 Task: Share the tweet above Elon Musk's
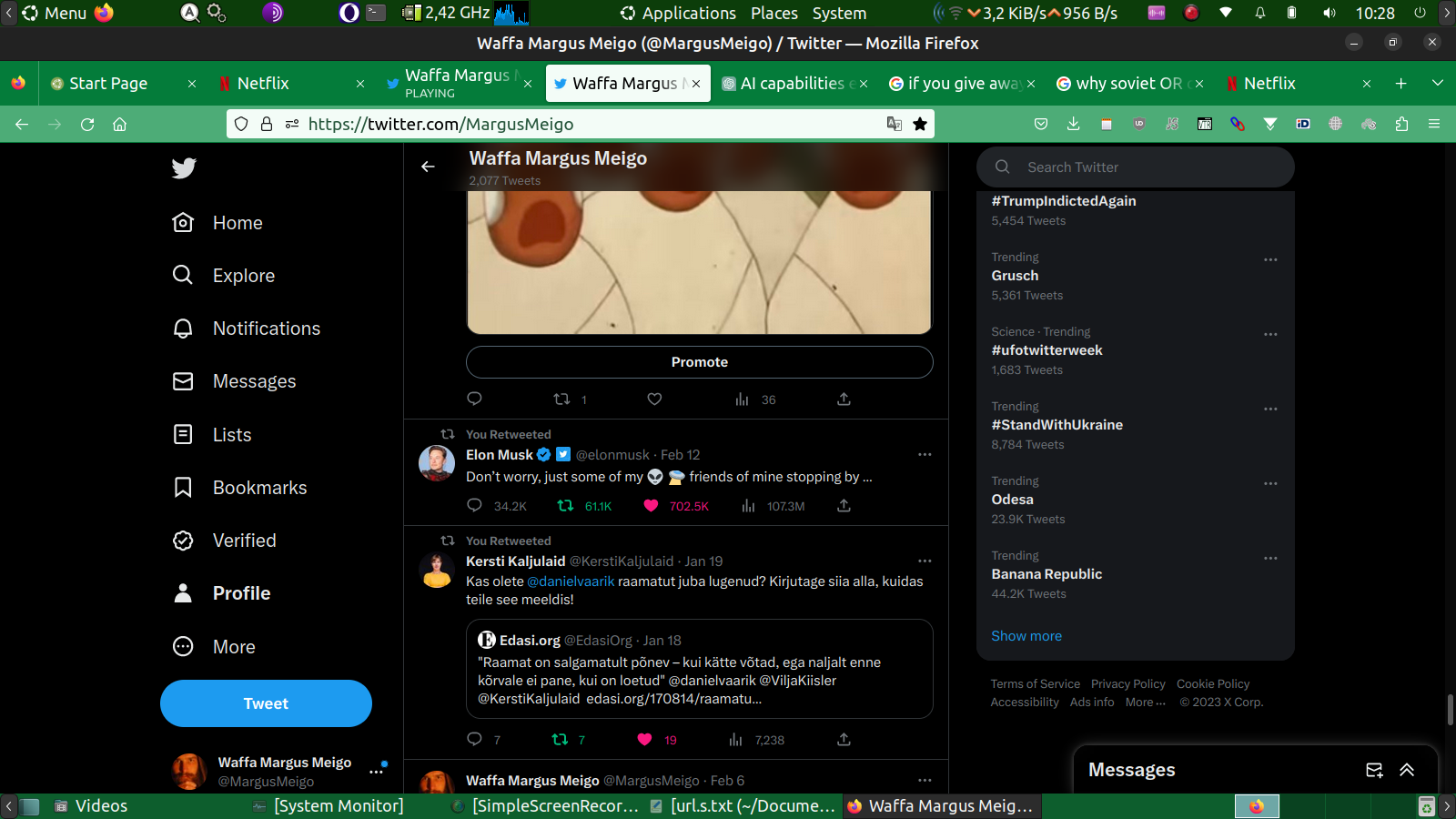[844, 399]
